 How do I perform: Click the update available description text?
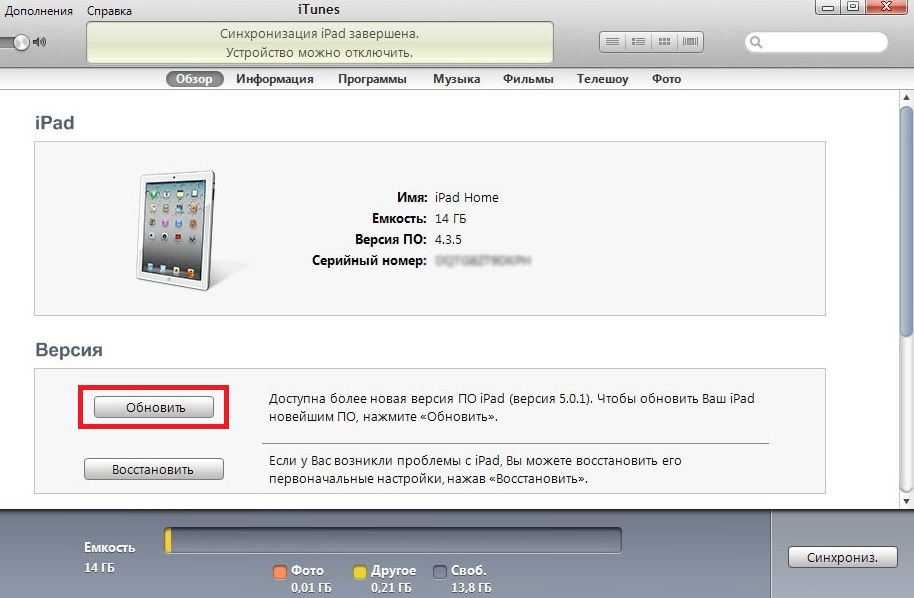click(512, 407)
